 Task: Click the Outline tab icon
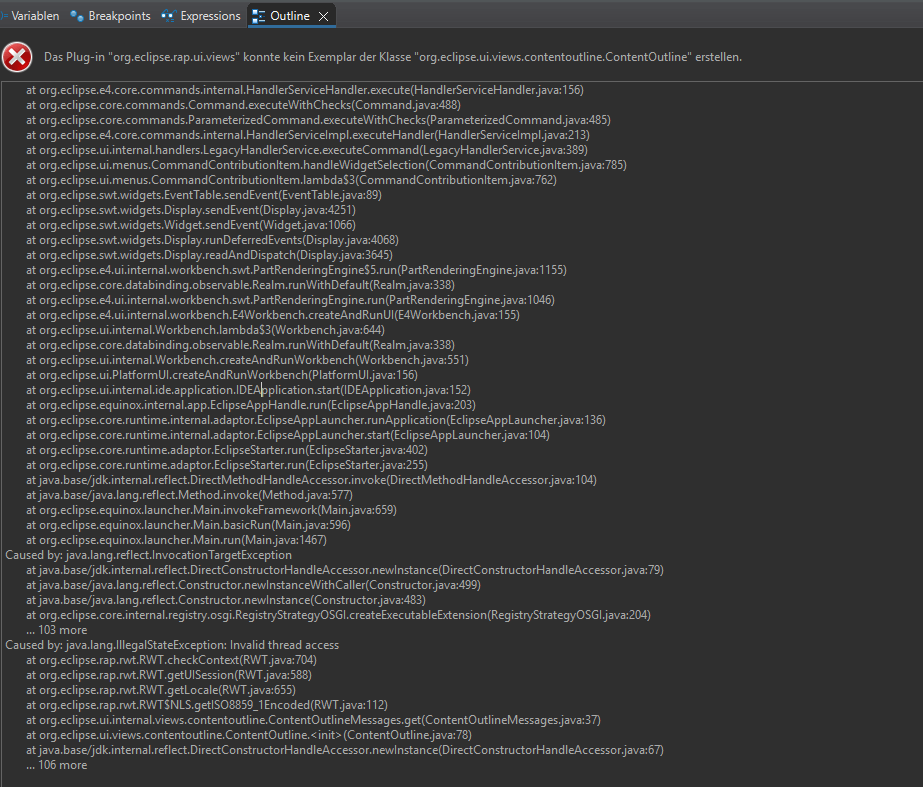click(x=258, y=16)
